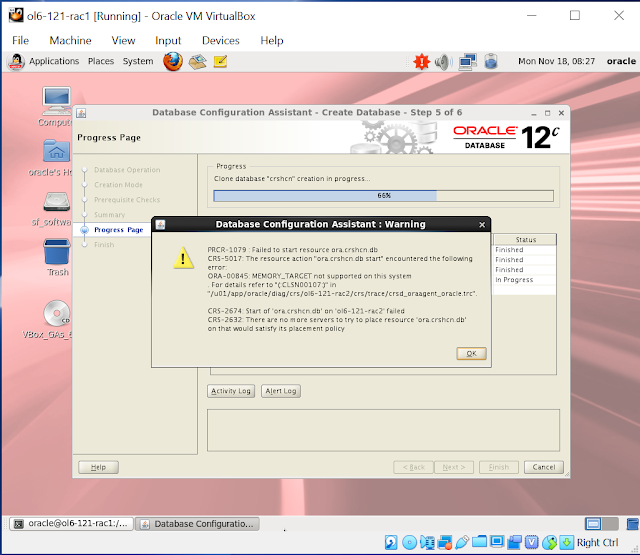Select Progress Page step in sidebar
This screenshot has height=555, width=640.
[x=118, y=230]
